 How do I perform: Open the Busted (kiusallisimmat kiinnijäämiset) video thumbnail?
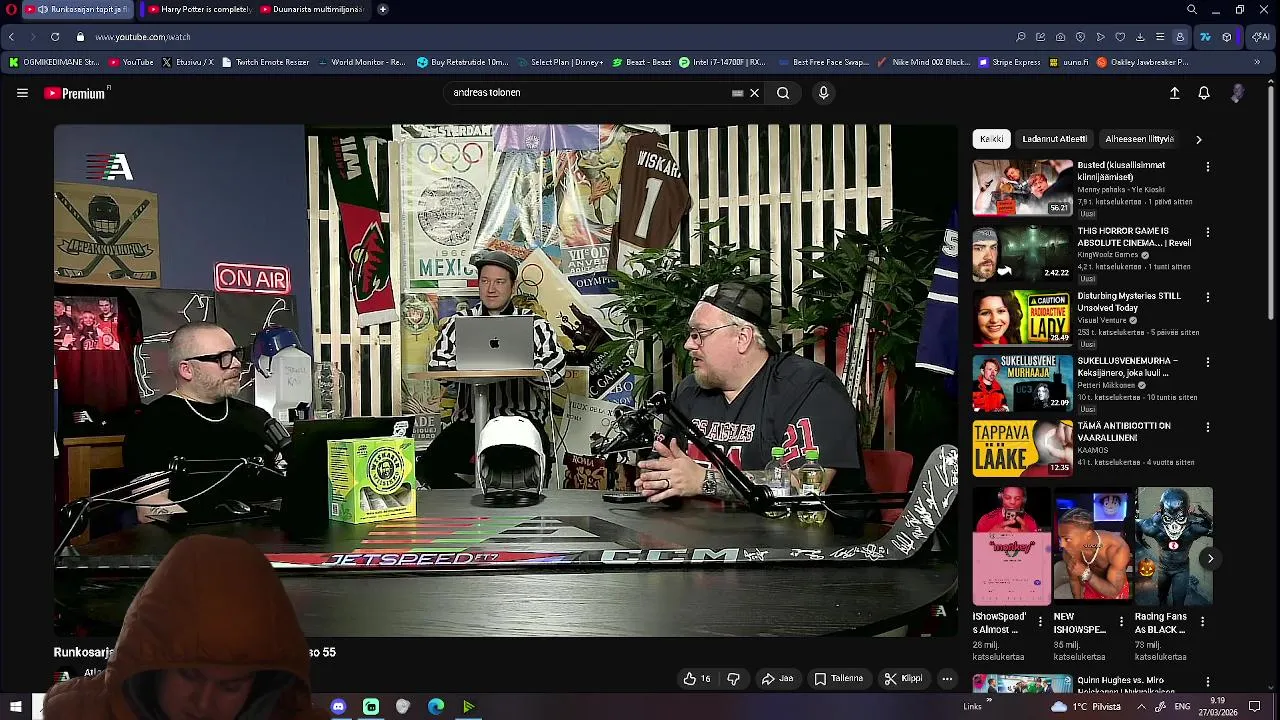[x=1022, y=187]
